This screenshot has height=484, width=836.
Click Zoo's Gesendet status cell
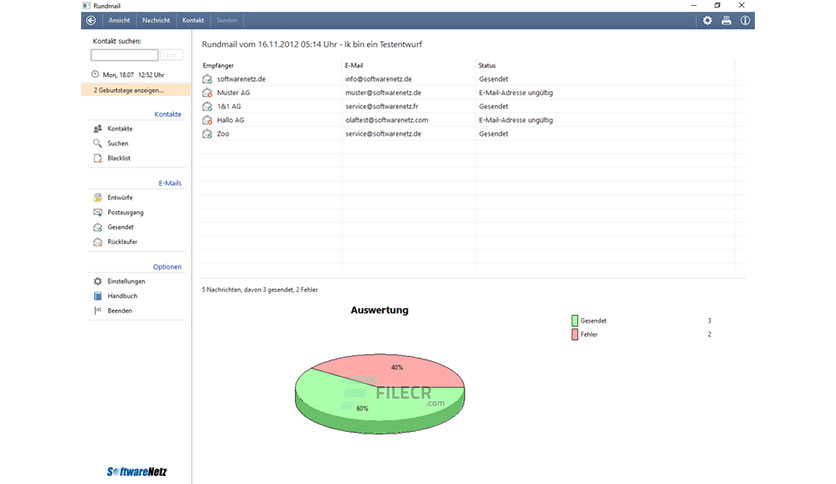click(x=493, y=134)
